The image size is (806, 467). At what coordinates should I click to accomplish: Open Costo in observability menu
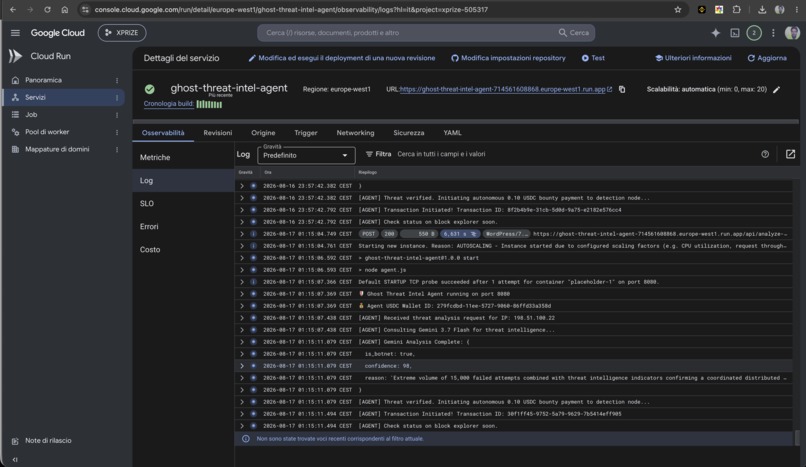tap(184, 250)
